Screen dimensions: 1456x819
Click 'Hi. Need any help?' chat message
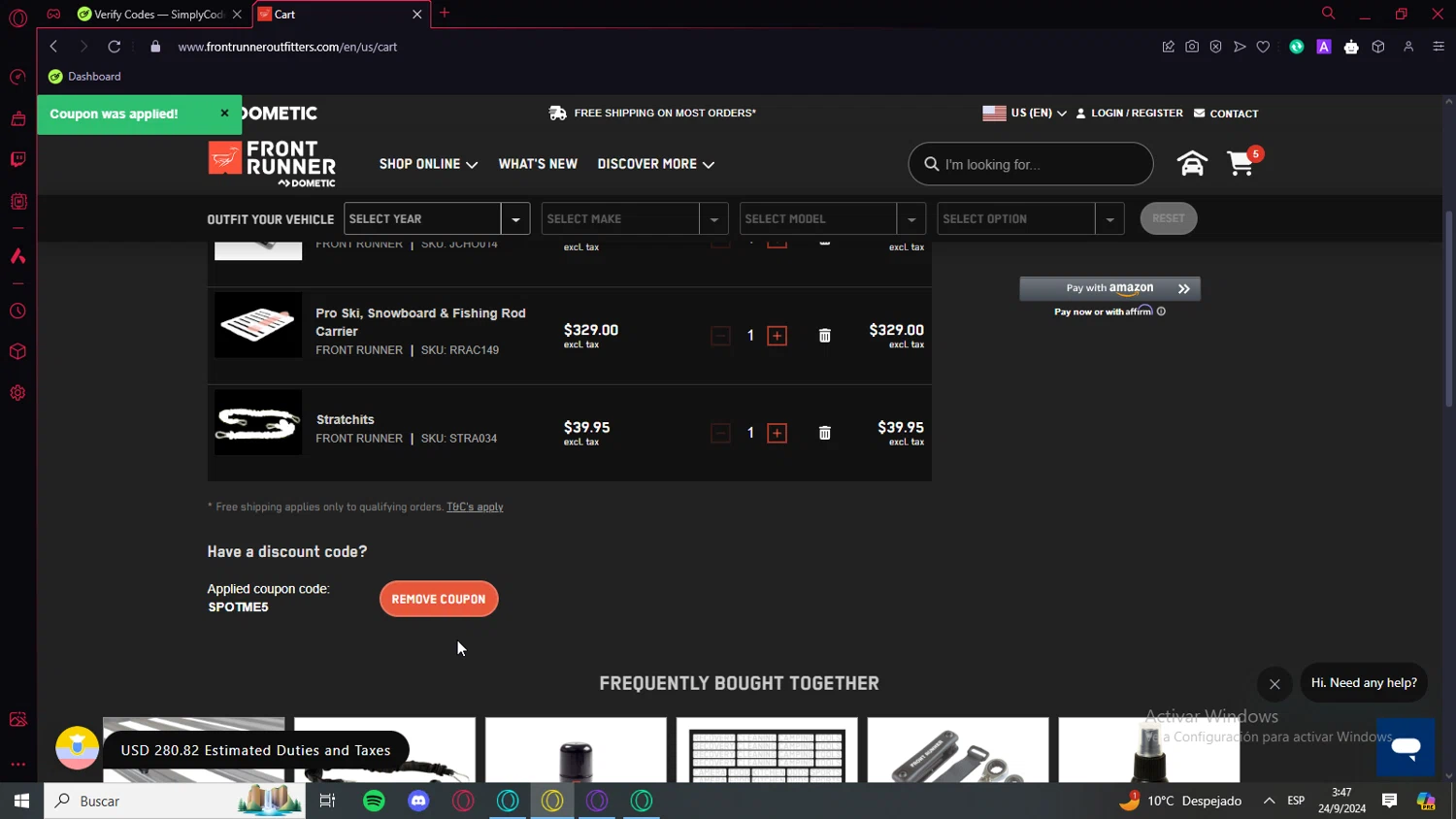click(x=1364, y=683)
